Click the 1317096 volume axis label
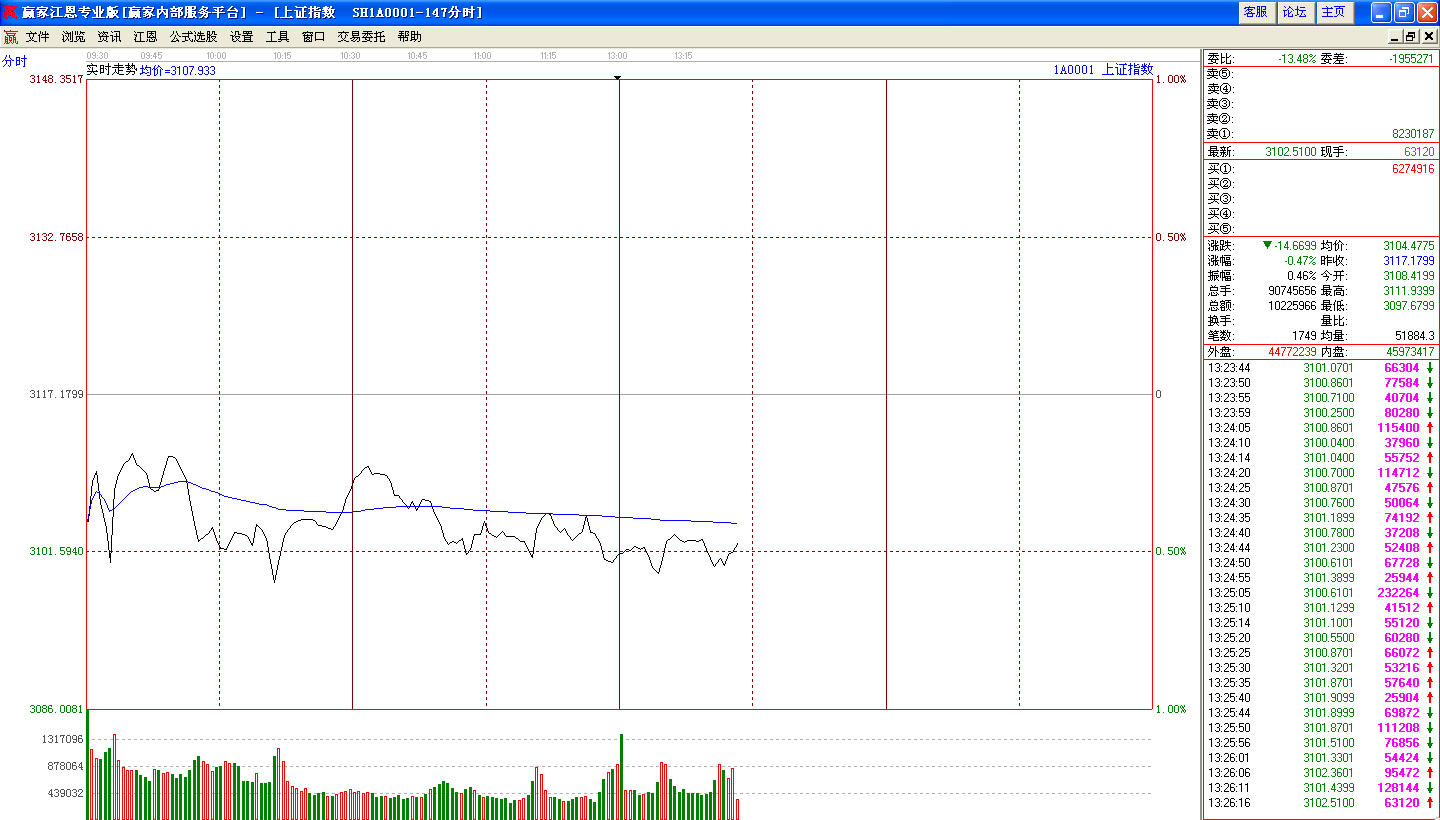1440x820 pixels. point(63,739)
